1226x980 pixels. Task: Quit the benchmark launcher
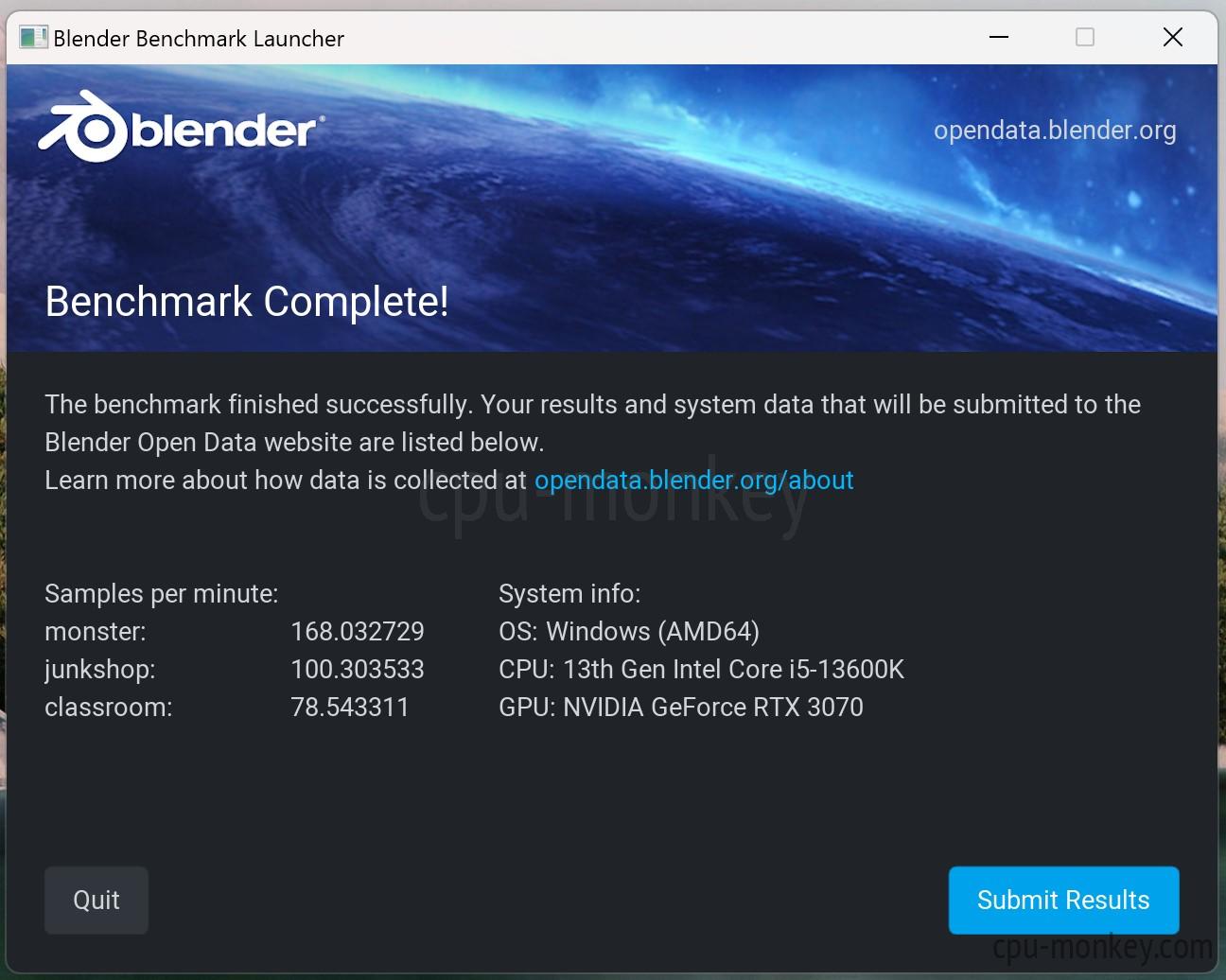pos(96,900)
